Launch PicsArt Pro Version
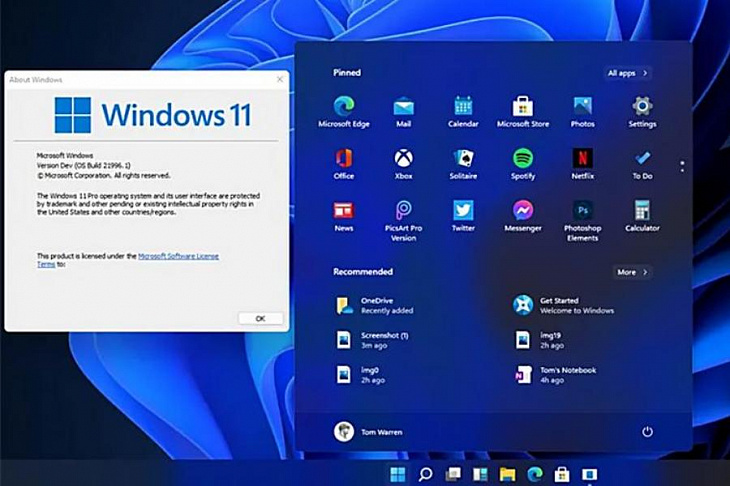 coord(403,221)
